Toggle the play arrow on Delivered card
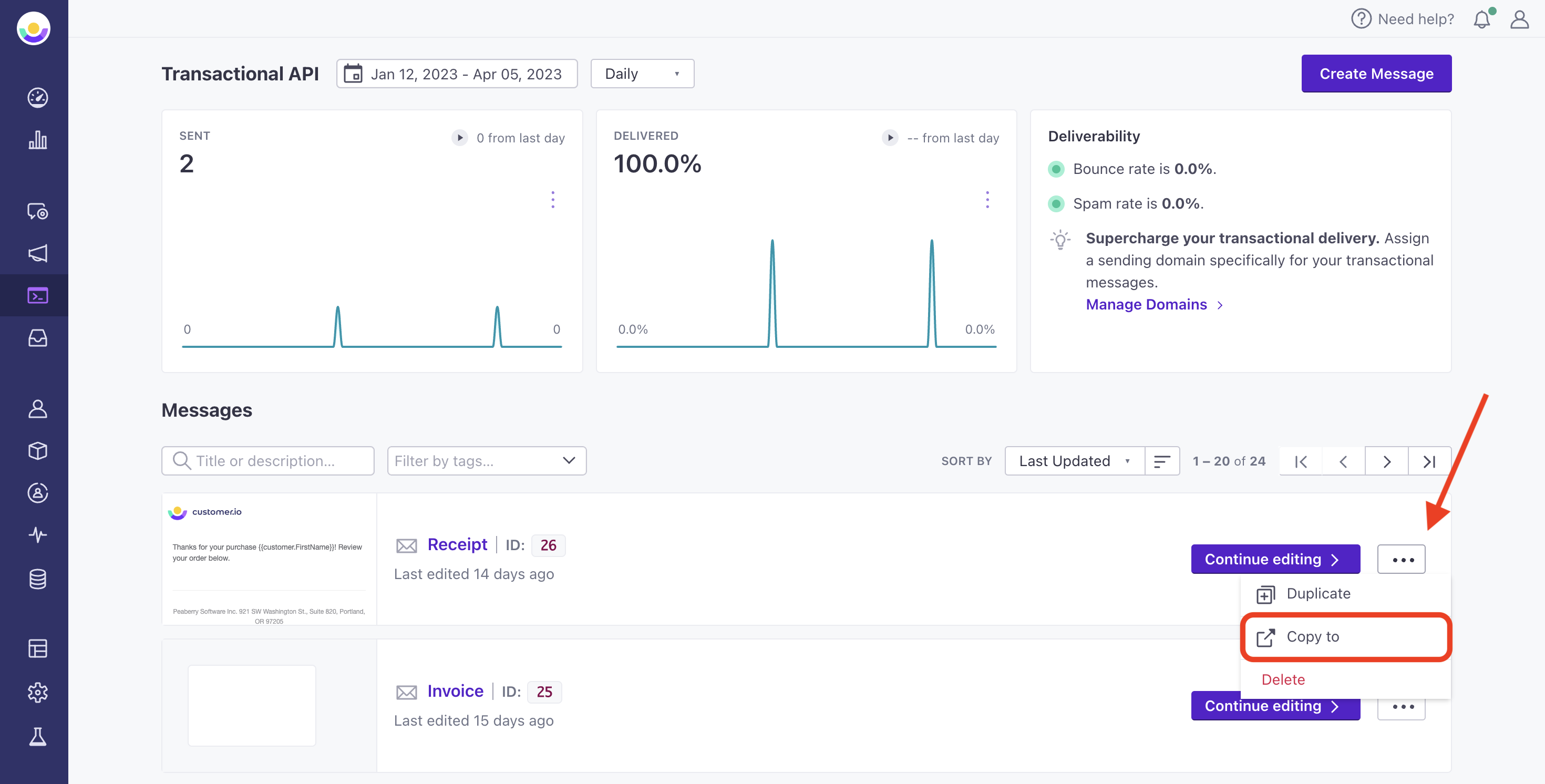This screenshot has width=1545, height=784. coord(890,137)
